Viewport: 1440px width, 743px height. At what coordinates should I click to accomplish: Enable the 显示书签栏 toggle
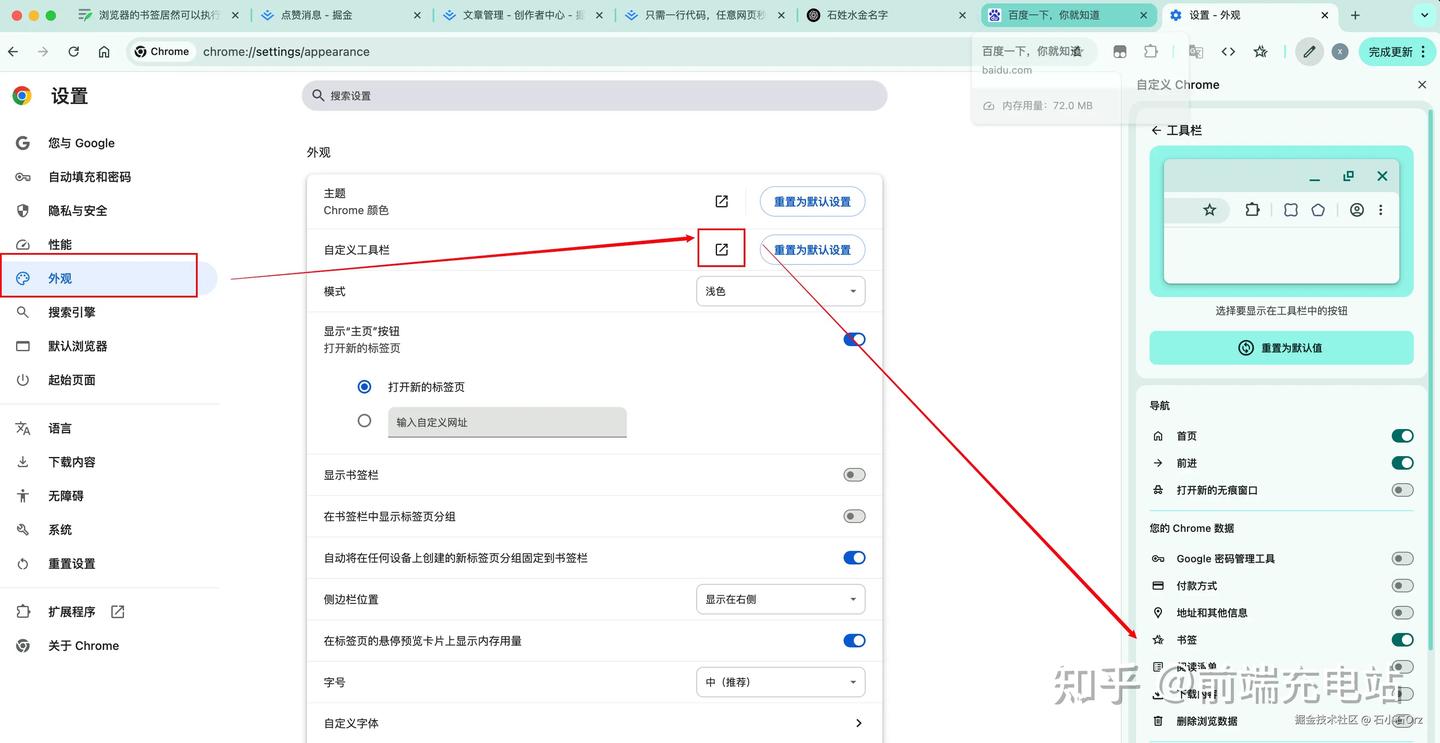[853, 474]
